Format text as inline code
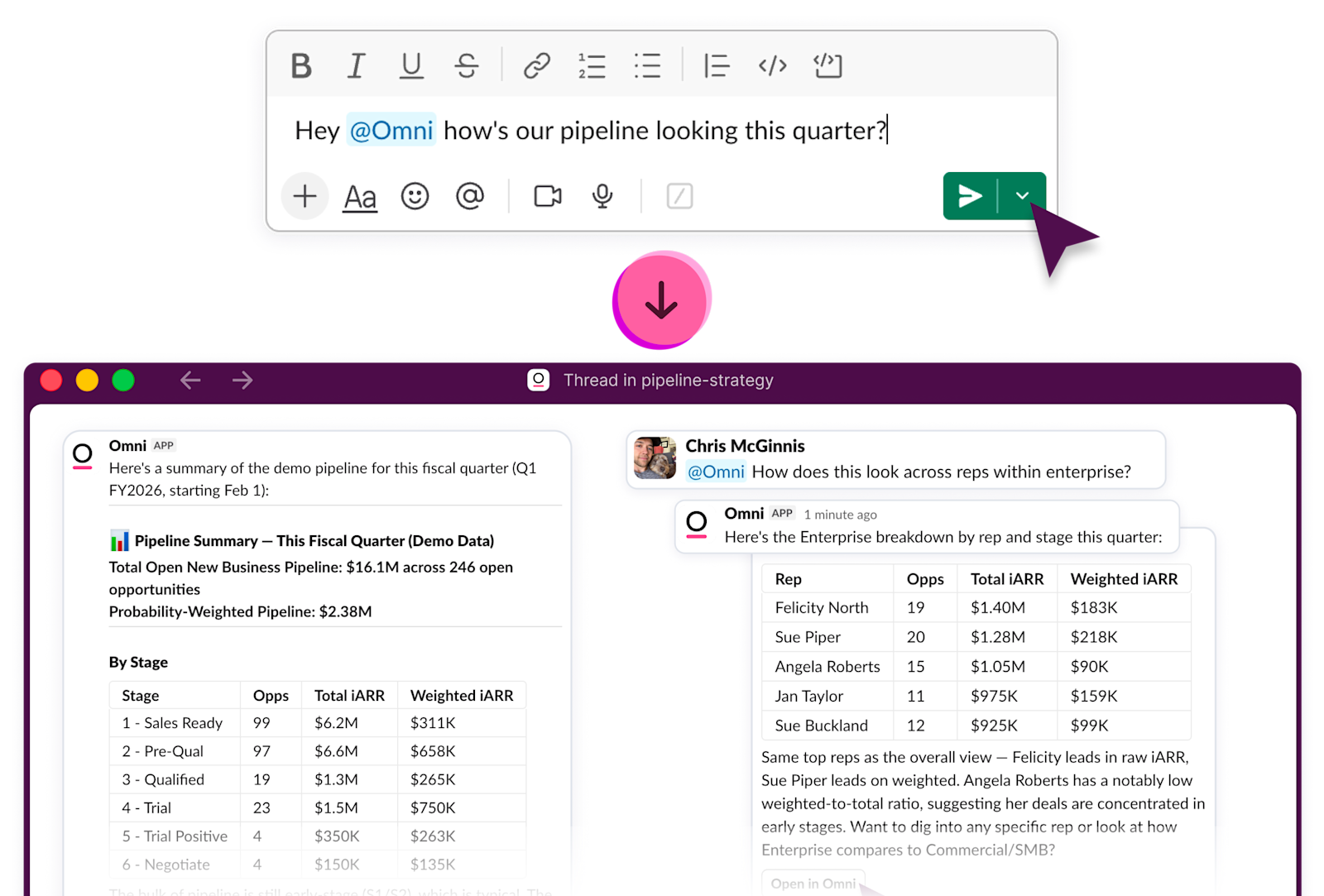1324x896 pixels. [x=772, y=65]
